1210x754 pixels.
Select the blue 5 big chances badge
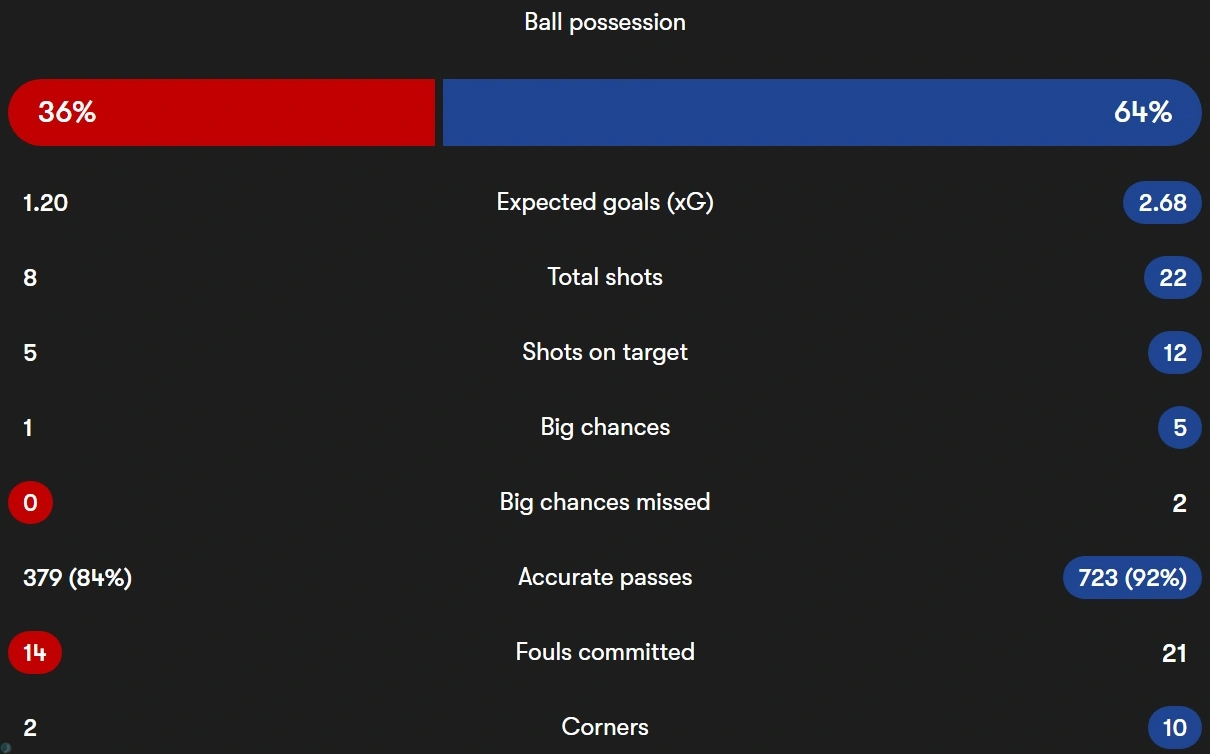pos(1180,427)
